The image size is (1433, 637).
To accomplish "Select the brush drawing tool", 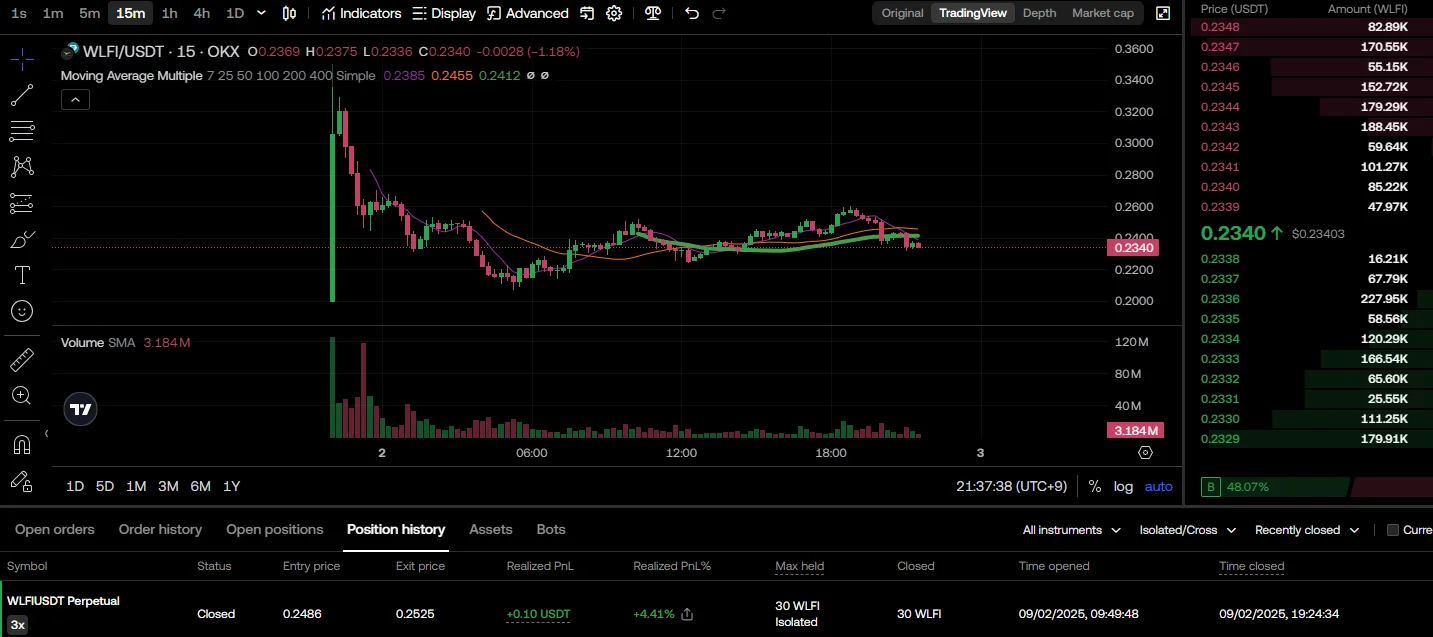I will (x=22, y=239).
